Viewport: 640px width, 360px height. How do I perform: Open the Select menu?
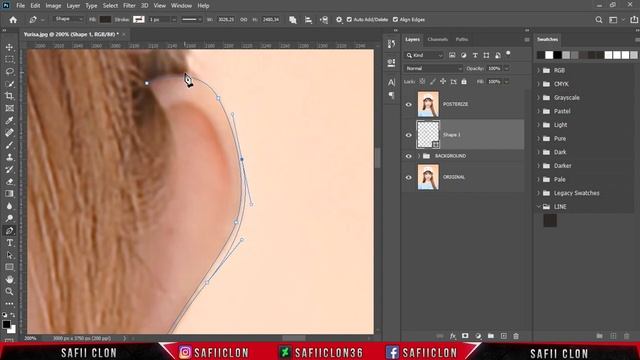(110, 6)
